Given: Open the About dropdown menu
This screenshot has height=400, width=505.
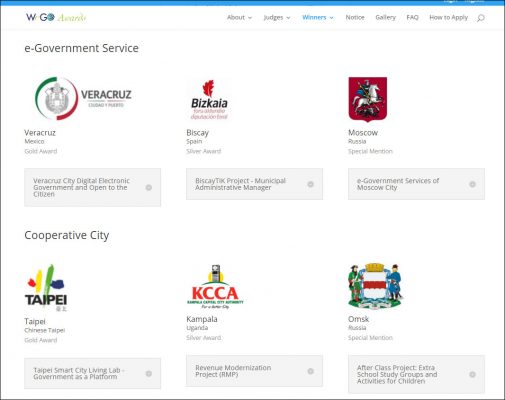Looking at the screenshot, I should click(x=239, y=17).
